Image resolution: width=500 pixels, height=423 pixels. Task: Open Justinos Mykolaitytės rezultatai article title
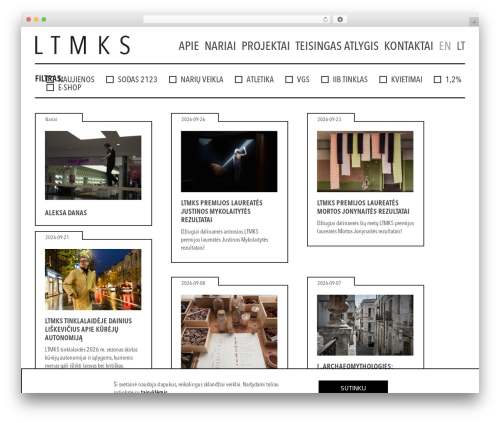[222, 211]
